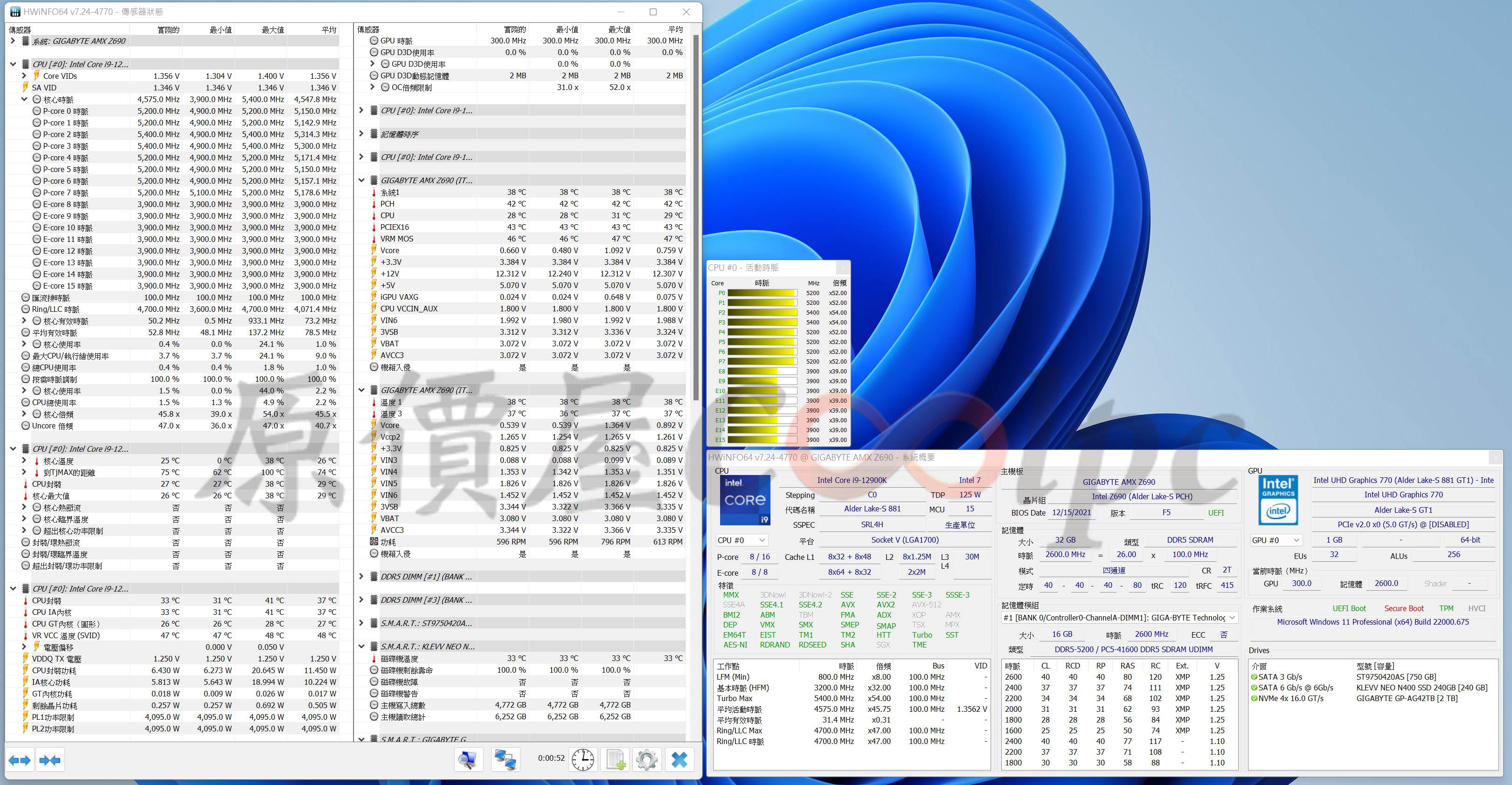Click the GIGABYTE GP-AG42TB drive entry
This screenshot has width=1512, height=785.
(x=1408, y=699)
